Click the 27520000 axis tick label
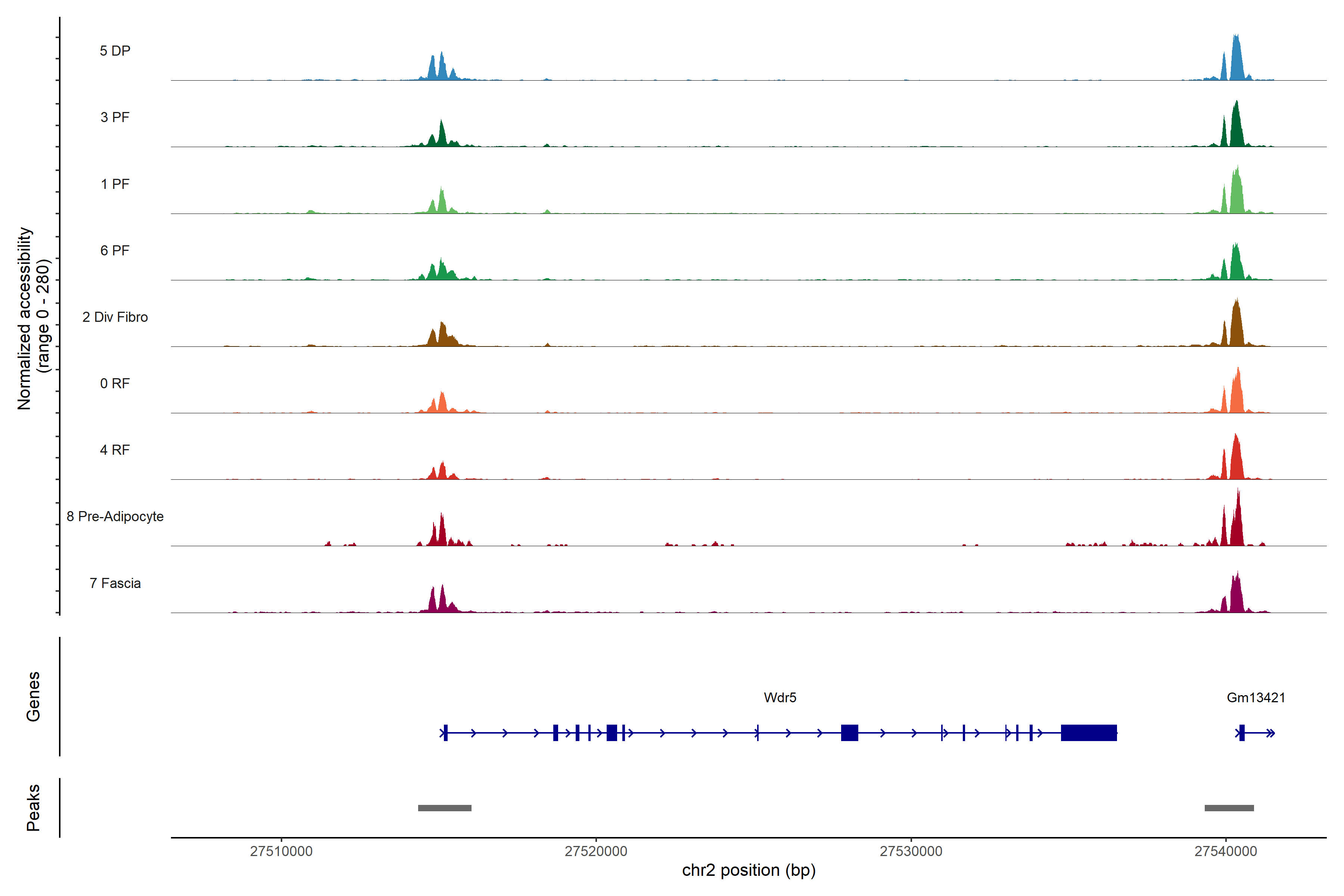The image size is (1344, 896). (596, 851)
